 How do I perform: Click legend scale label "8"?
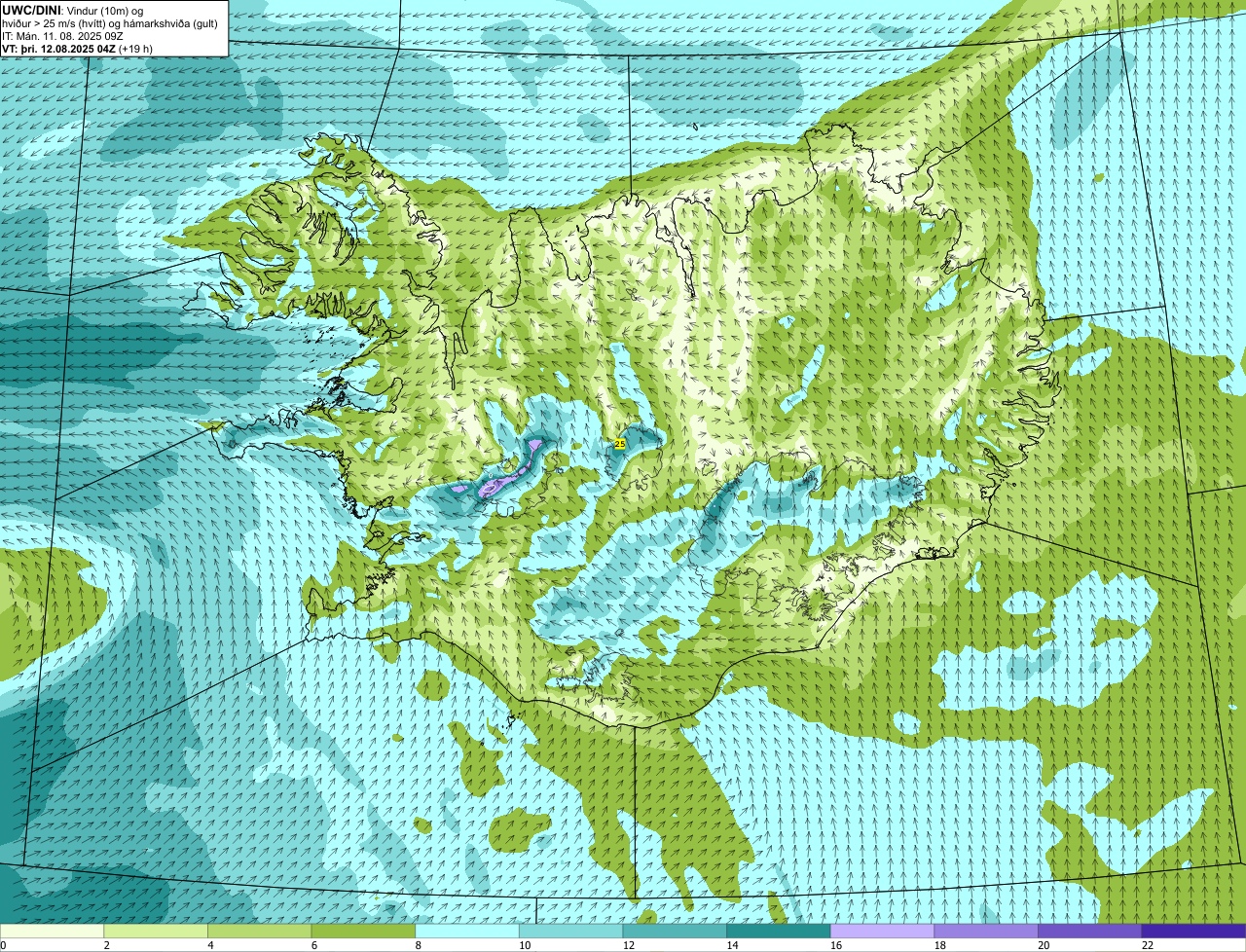tap(418, 945)
